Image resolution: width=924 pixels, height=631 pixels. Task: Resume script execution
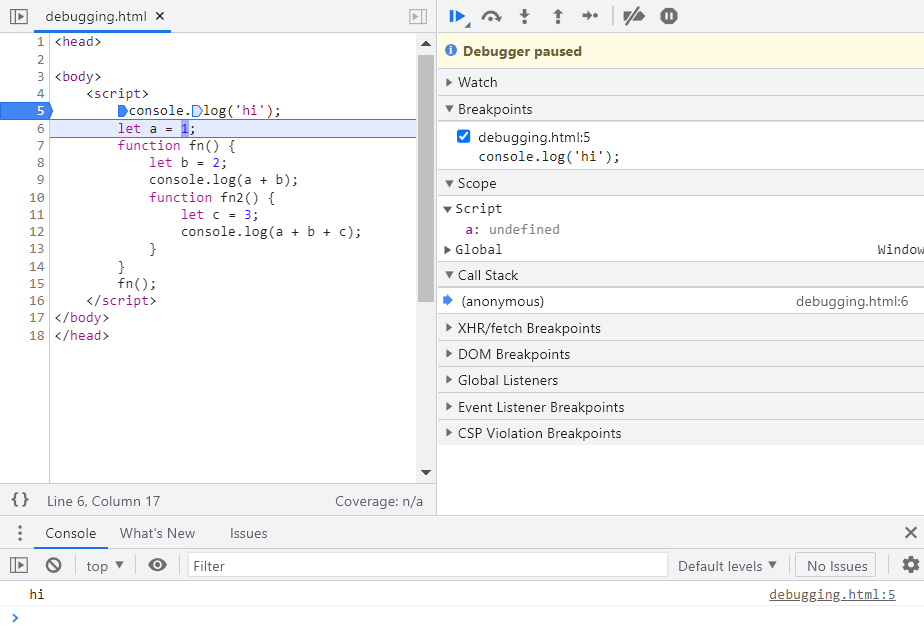tap(457, 16)
